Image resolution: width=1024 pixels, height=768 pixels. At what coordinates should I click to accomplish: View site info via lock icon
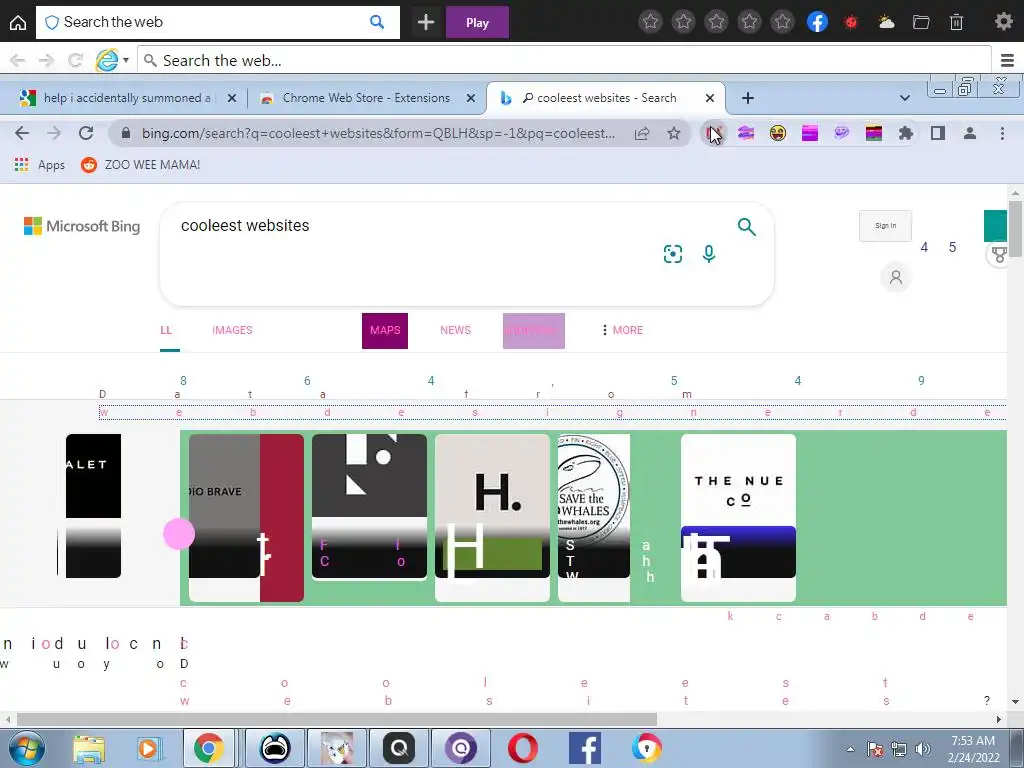tap(126, 133)
